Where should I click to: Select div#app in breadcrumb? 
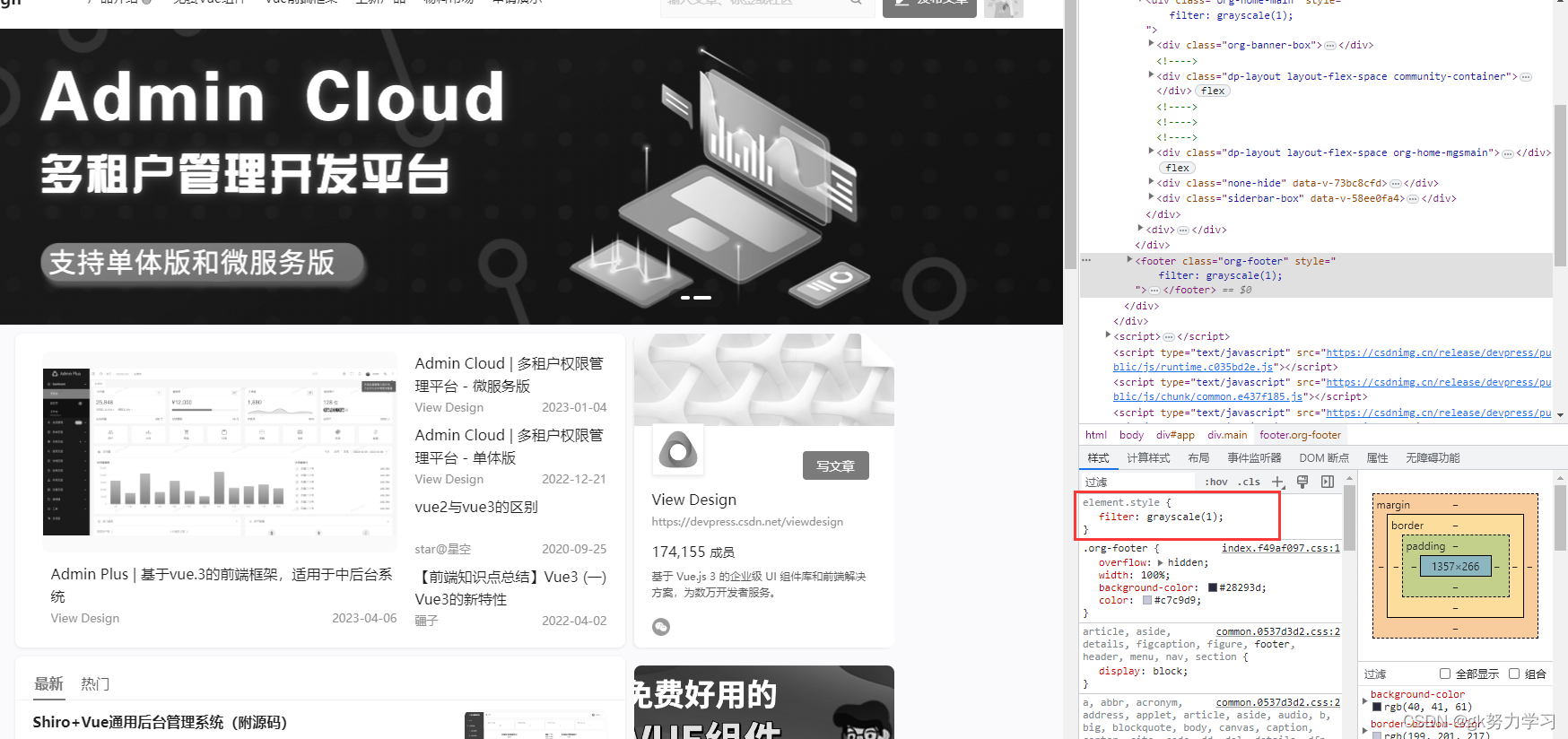1175,435
